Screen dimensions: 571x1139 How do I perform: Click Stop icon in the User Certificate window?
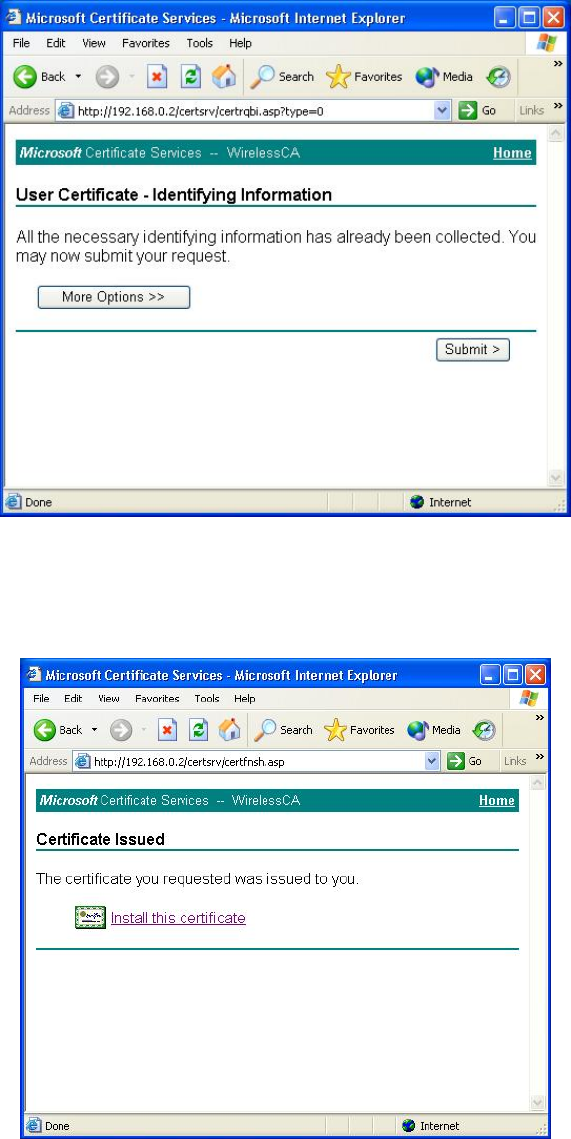click(x=157, y=76)
